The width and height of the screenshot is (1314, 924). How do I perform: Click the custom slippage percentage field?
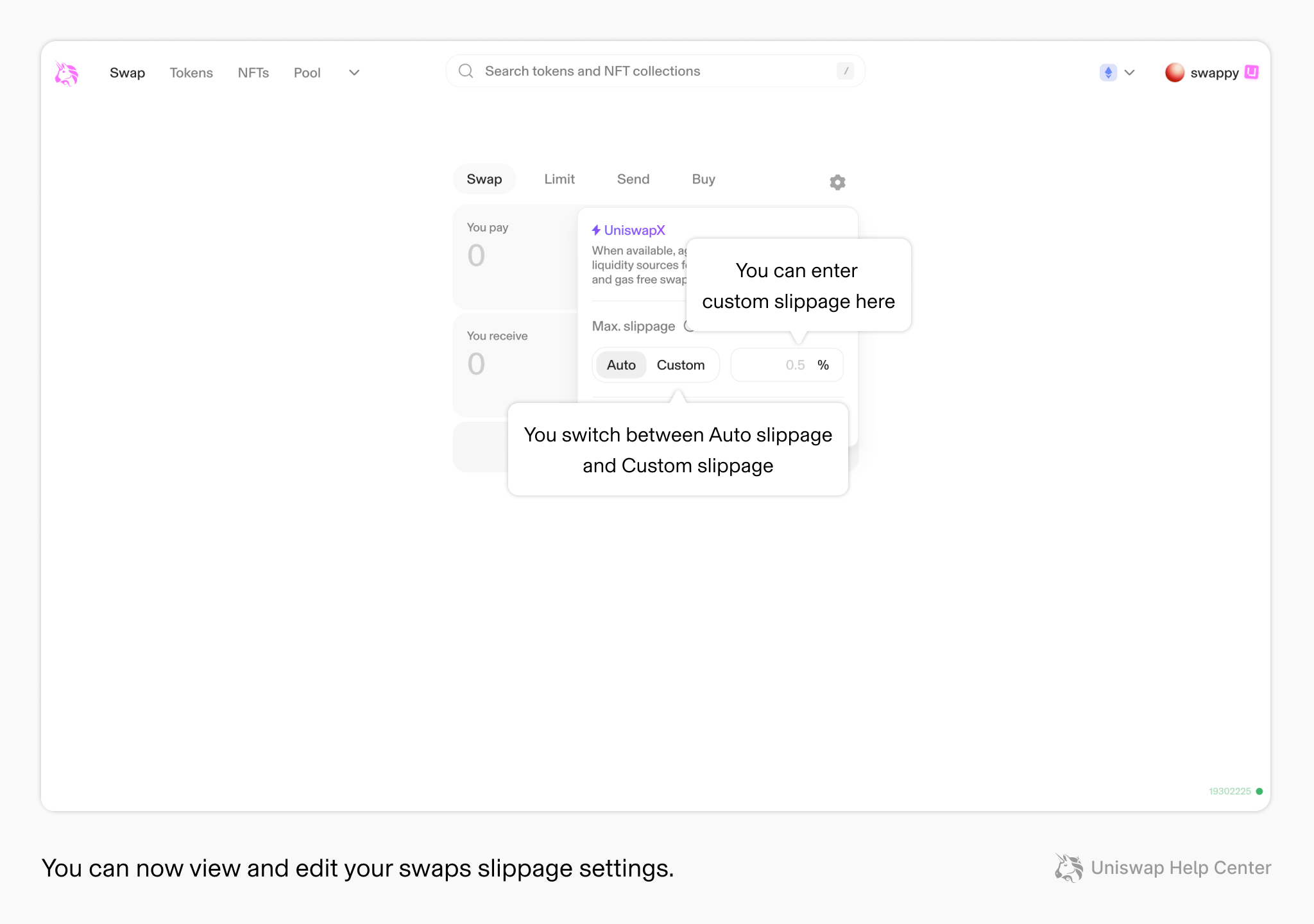(x=787, y=365)
